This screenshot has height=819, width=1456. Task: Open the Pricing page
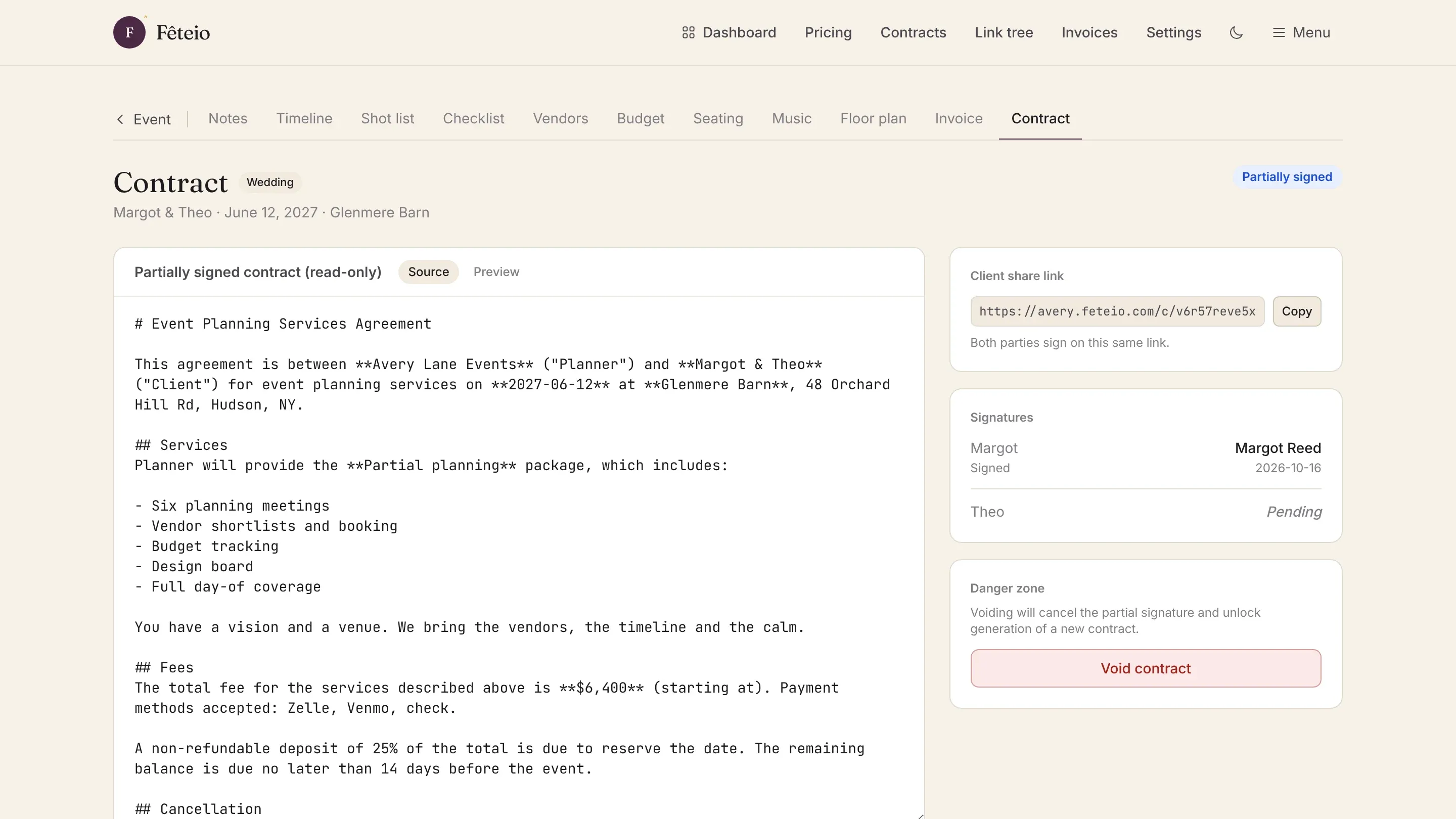point(828,32)
